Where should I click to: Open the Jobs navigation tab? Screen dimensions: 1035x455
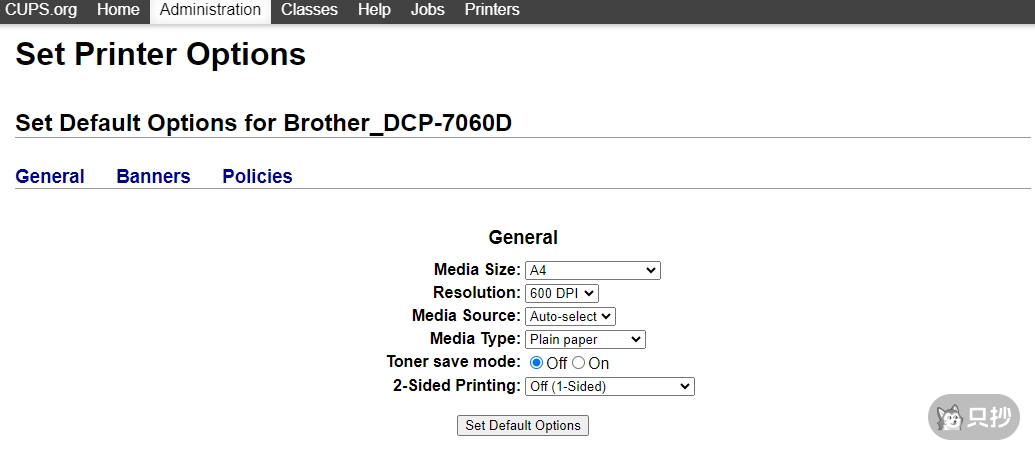pyautogui.click(x=428, y=10)
